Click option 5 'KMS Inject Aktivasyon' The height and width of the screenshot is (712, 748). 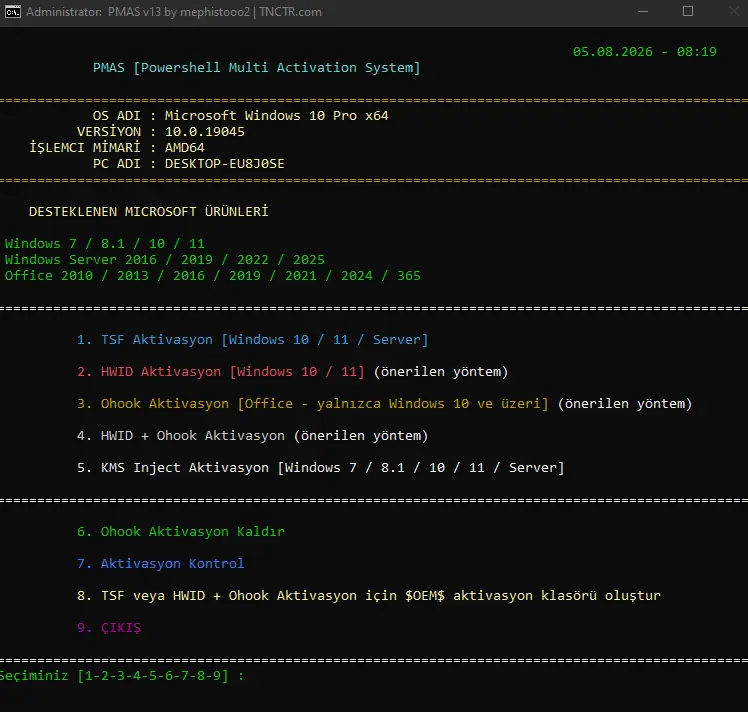click(x=321, y=467)
